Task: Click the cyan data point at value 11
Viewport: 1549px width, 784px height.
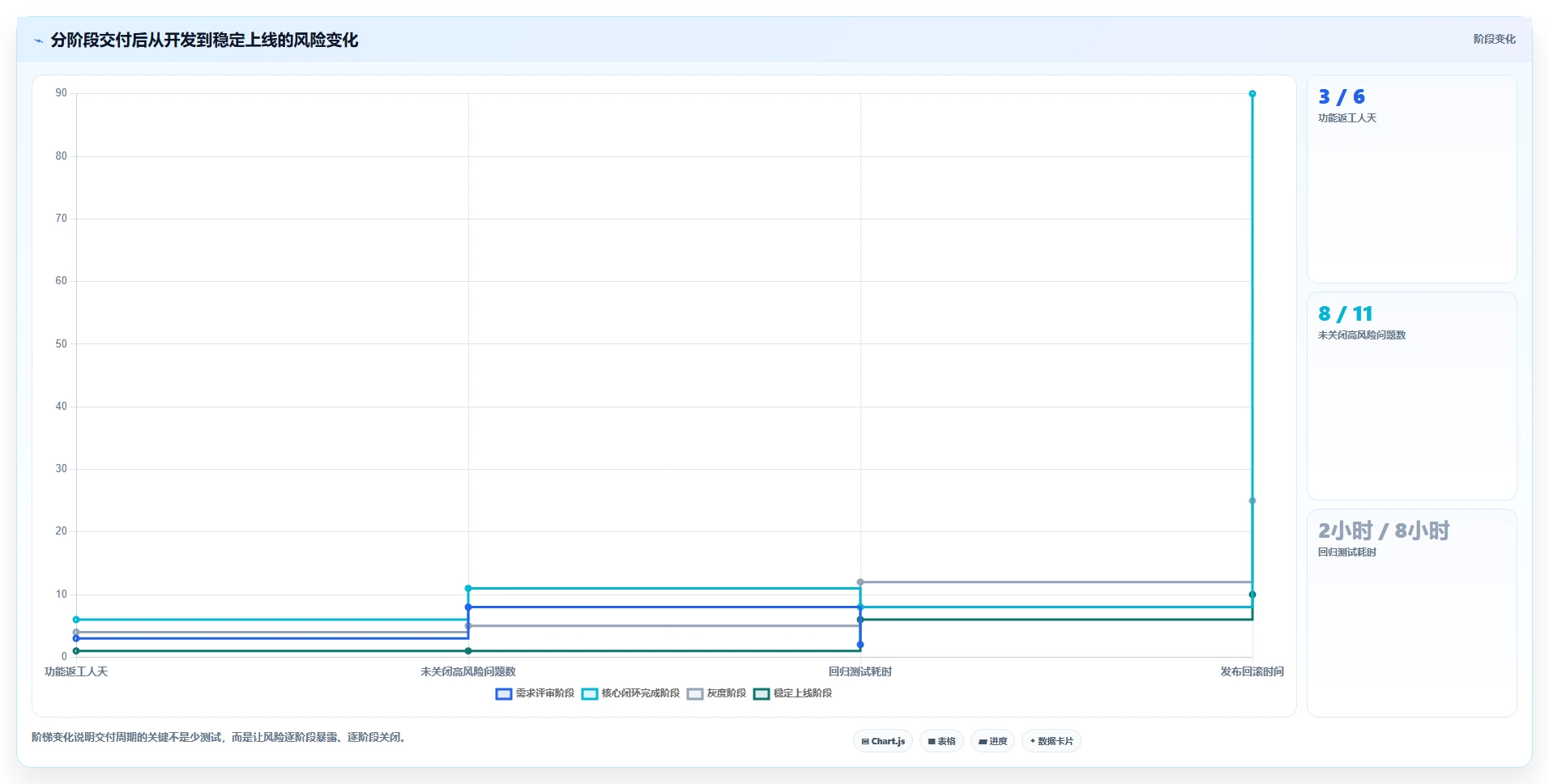Action: (468, 588)
